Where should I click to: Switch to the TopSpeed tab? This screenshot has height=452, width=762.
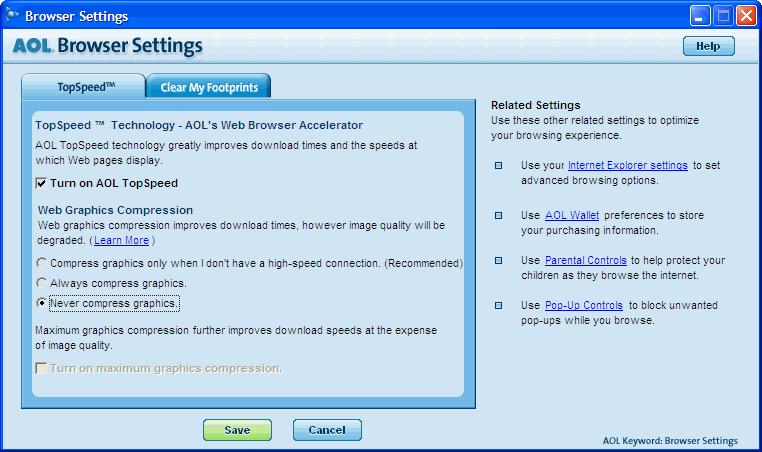coord(84,87)
